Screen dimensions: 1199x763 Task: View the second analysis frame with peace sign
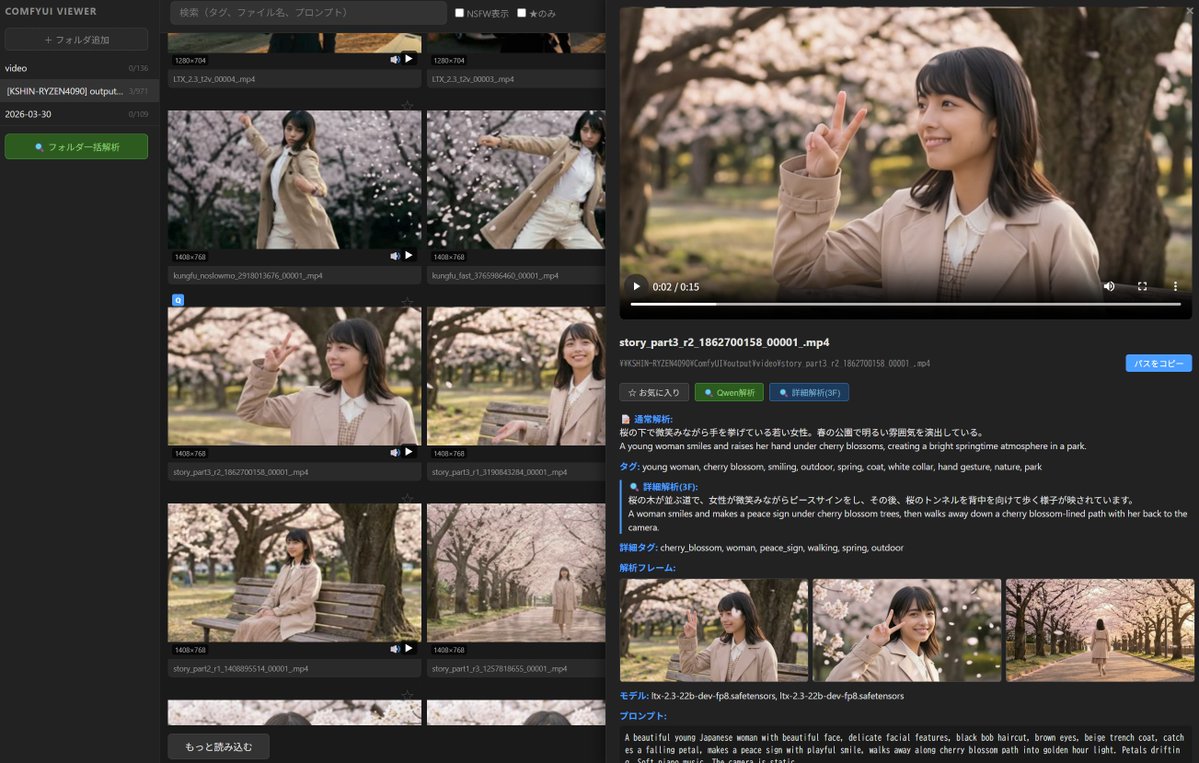(907, 630)
